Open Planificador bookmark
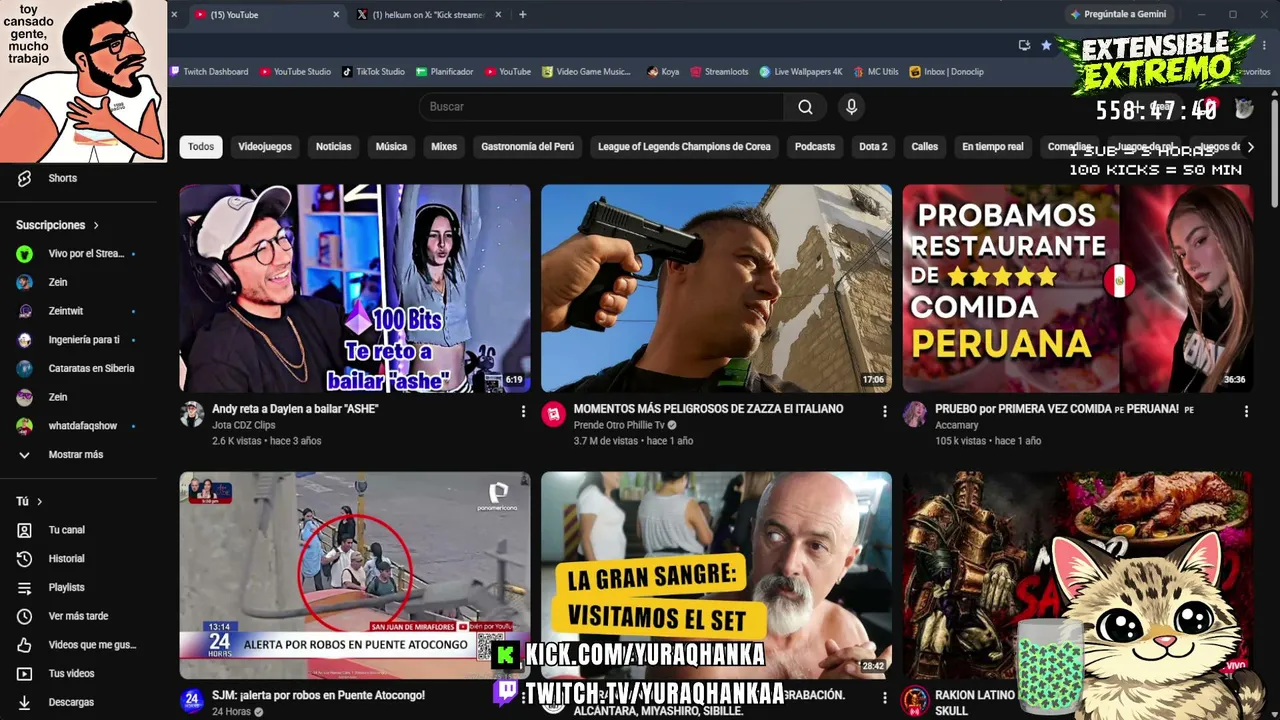The image size is (1280, 720). coord(445,72)
